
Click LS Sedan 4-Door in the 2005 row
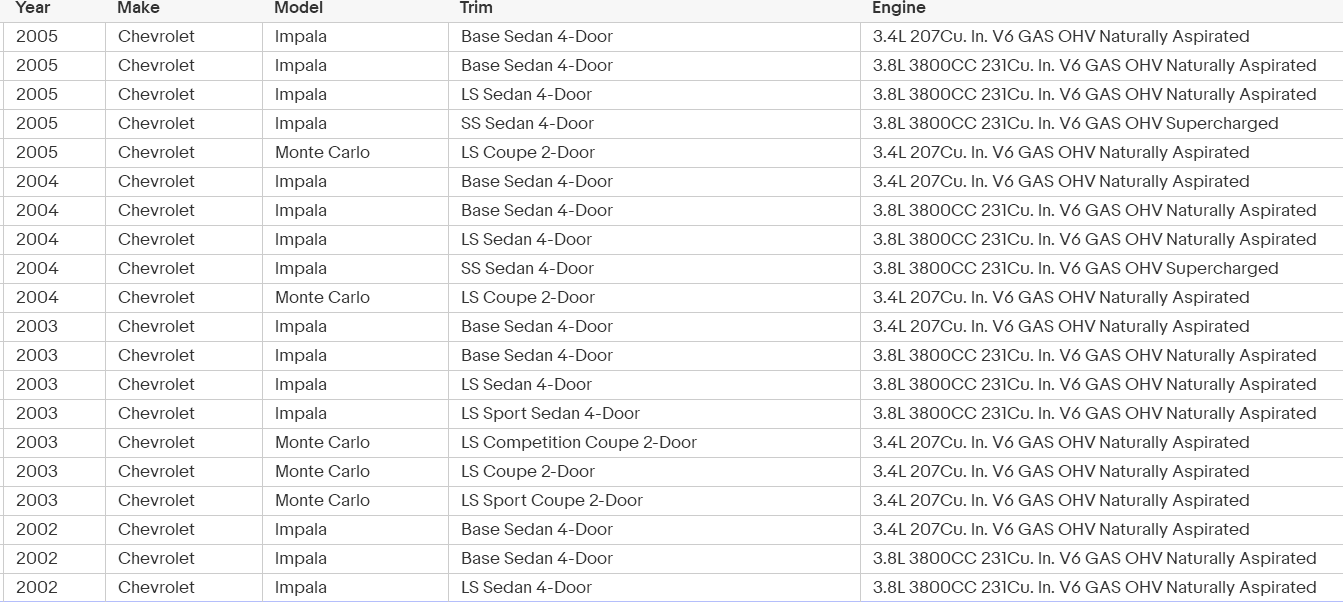coord(654,94)
